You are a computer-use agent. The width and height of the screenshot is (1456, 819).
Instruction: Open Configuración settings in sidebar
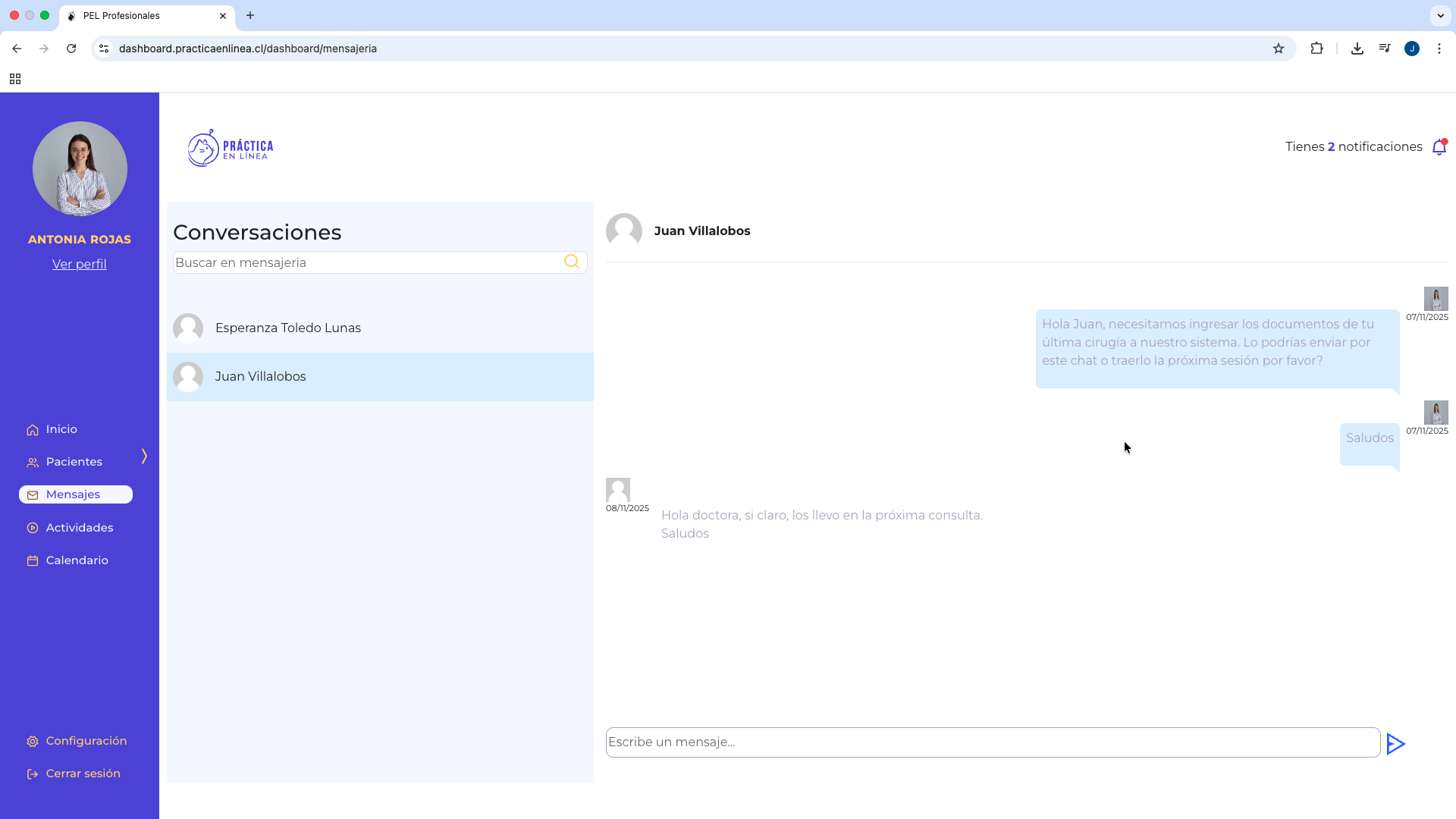pos(86,741)
